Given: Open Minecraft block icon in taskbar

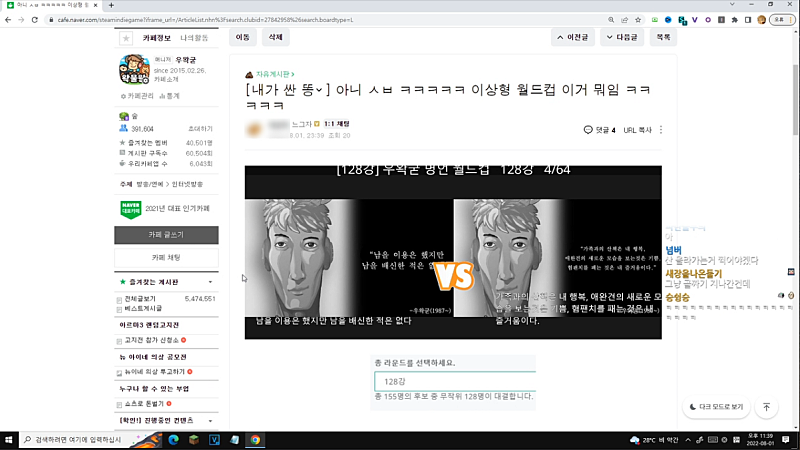Looking at the screenshot, I should coord(194,440).
